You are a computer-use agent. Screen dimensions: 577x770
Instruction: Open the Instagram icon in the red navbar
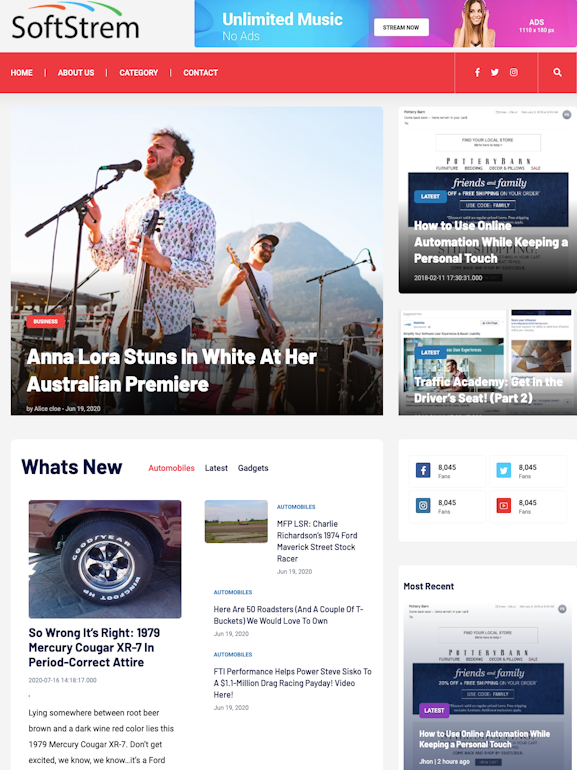pyautogui.click(x=514, y=72)
